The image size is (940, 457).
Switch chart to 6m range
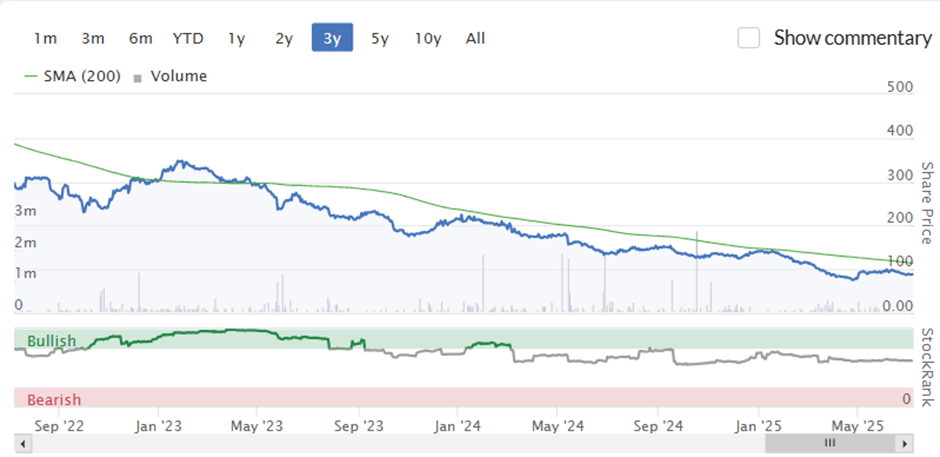[140, 38]
